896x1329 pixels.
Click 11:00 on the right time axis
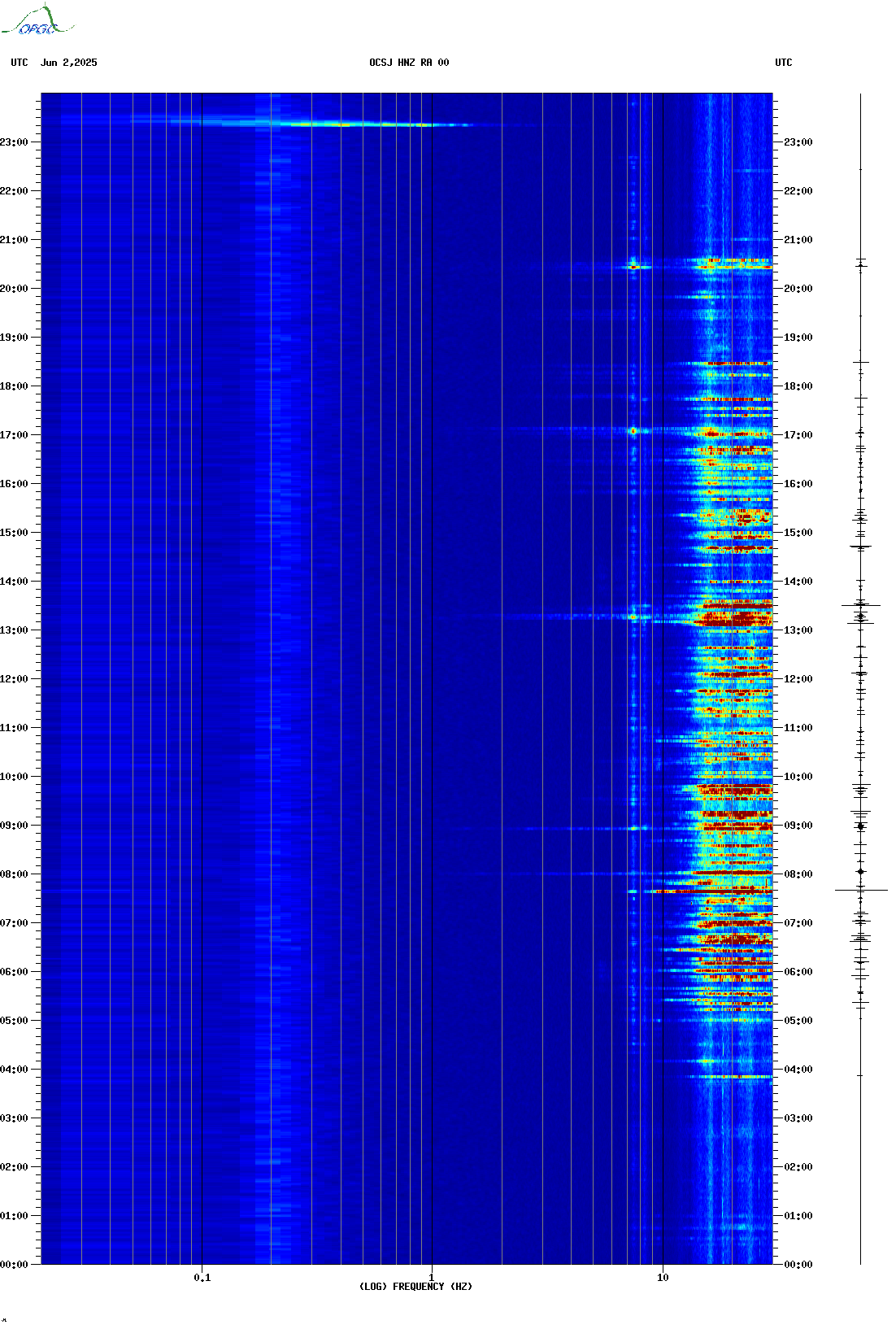click(798, 728)
